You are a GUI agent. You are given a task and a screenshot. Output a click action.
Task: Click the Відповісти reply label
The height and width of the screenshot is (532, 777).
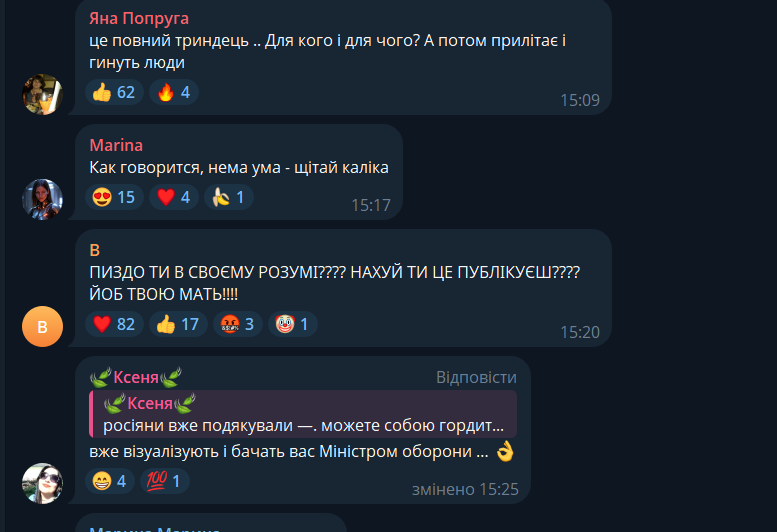pos(476,377)
